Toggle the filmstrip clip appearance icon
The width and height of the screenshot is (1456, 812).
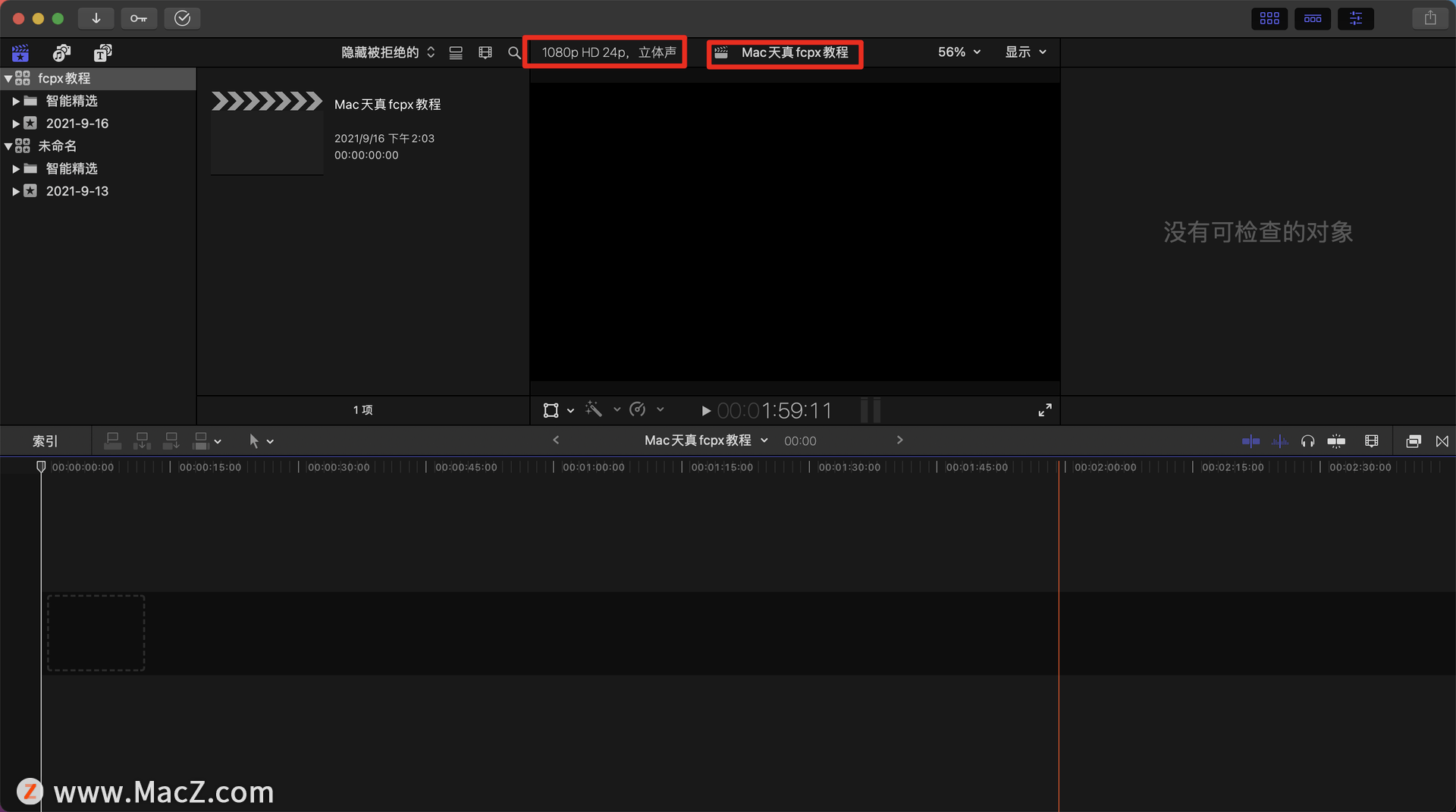point(485,52)
